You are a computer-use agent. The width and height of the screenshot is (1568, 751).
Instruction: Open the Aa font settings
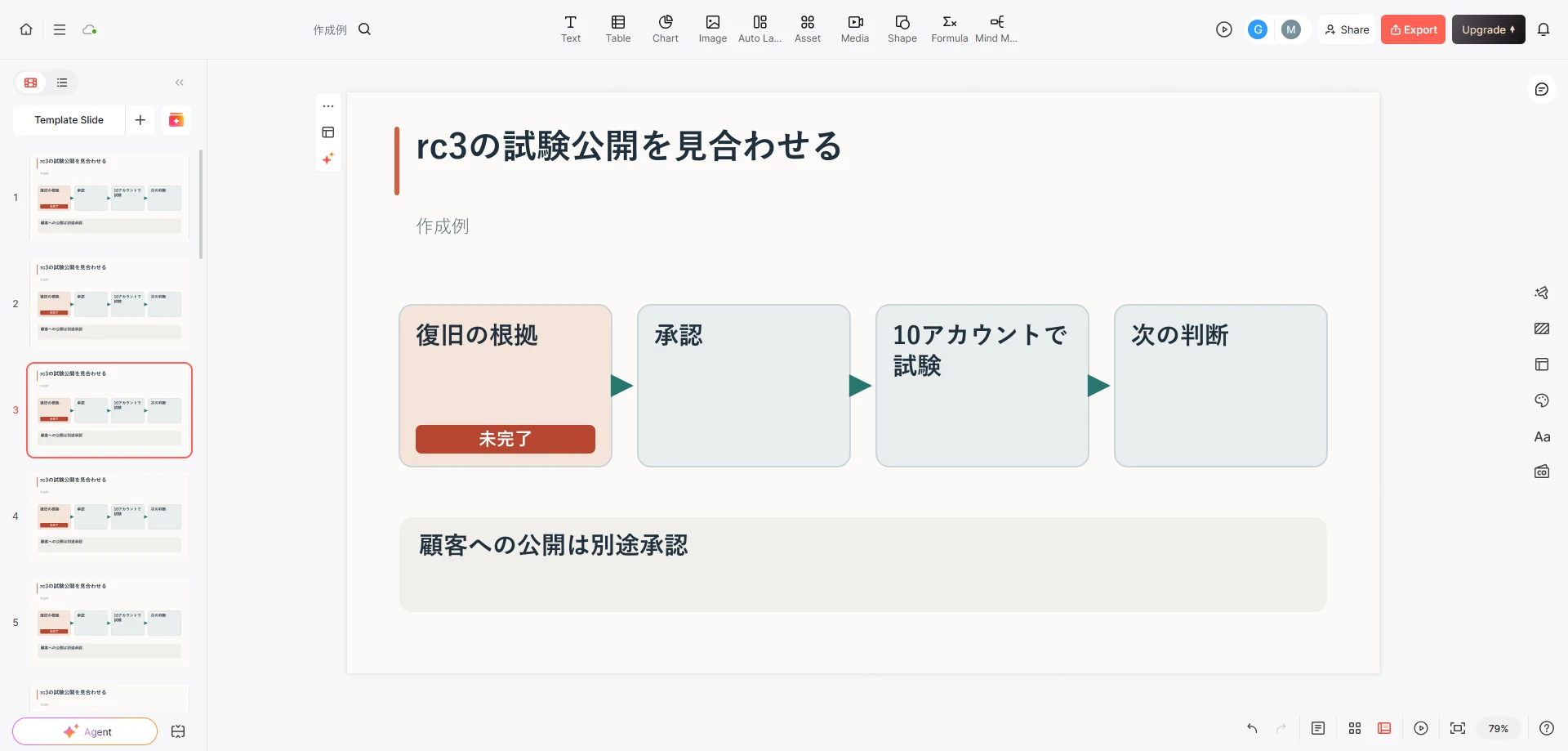(1542, 436)
